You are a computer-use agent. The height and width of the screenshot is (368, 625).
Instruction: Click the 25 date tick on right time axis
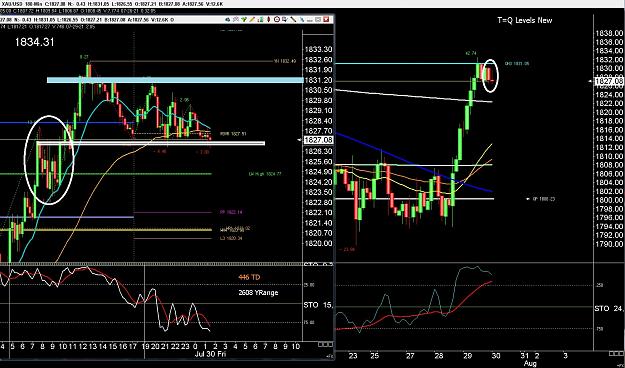pyautogui.click(x=375, y=356)
